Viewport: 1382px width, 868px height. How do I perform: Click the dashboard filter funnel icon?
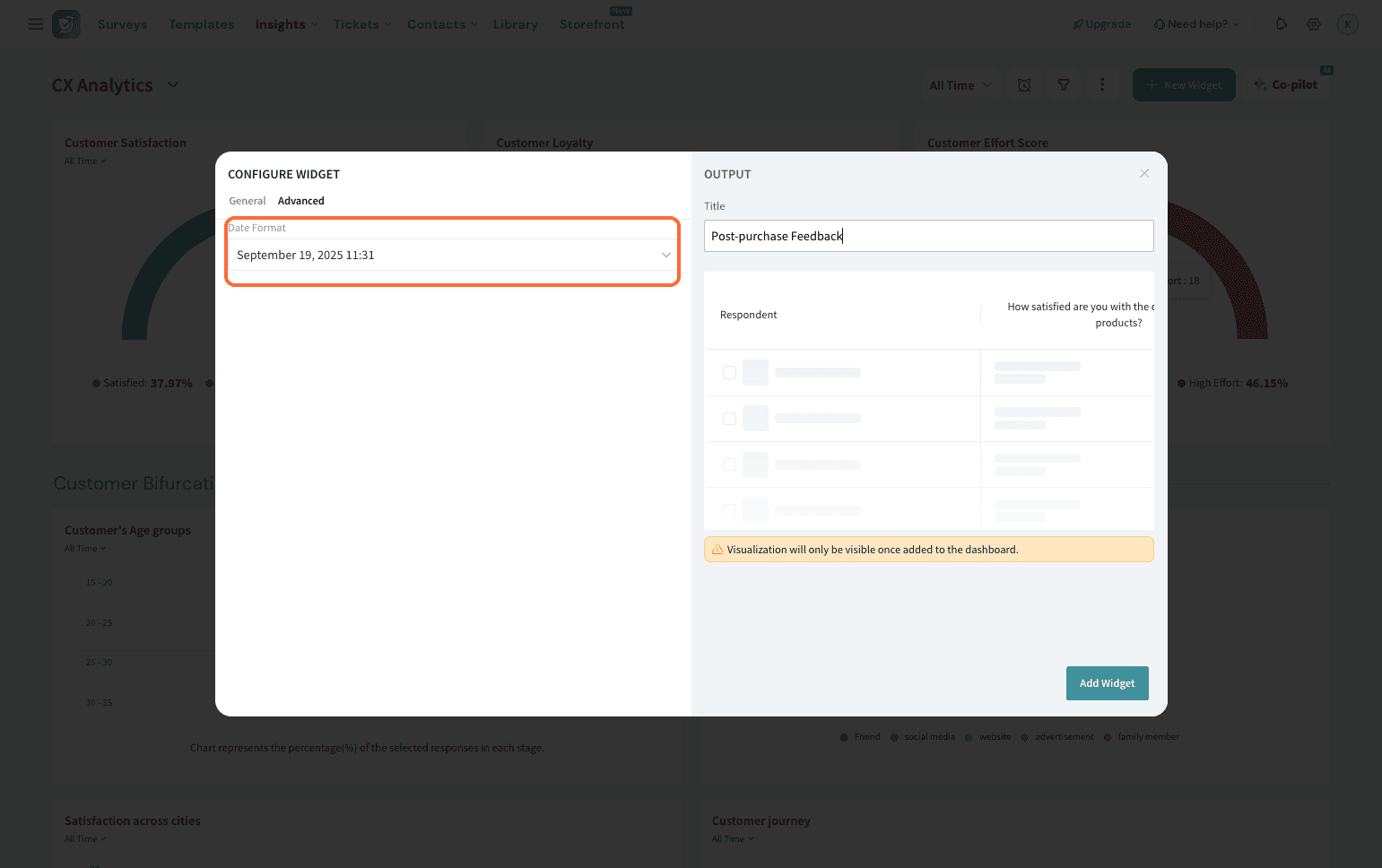tap(1064, 85)
